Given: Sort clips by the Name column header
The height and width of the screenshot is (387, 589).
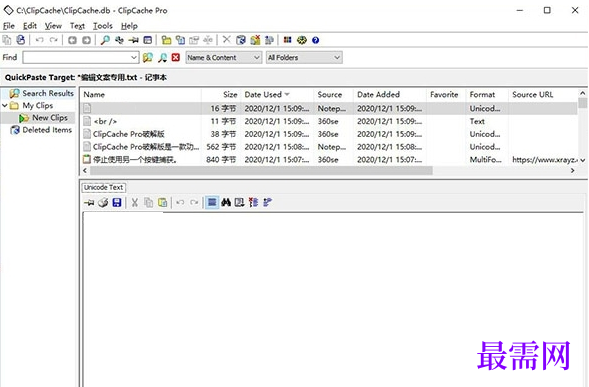Looking at the screenshot, I should [x=141, y=95].
